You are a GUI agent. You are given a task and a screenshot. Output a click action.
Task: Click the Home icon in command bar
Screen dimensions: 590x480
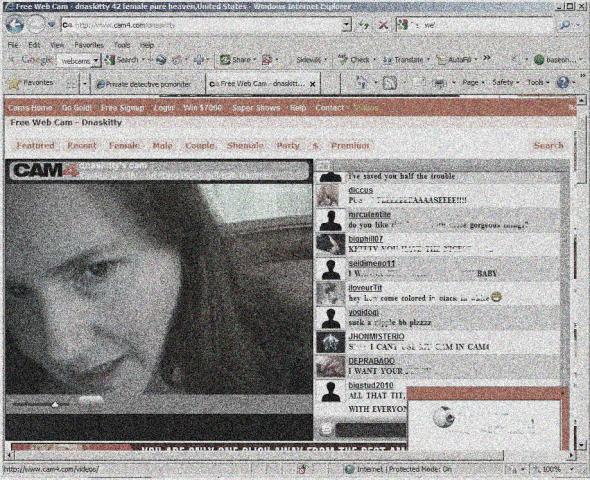[x=362, y=83]
